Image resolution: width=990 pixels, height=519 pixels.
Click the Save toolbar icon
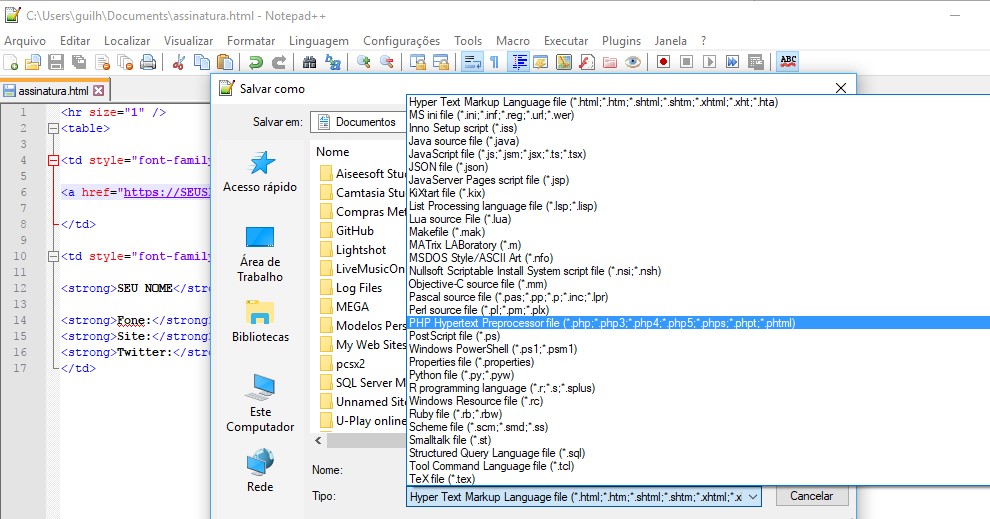coord(56,62)
